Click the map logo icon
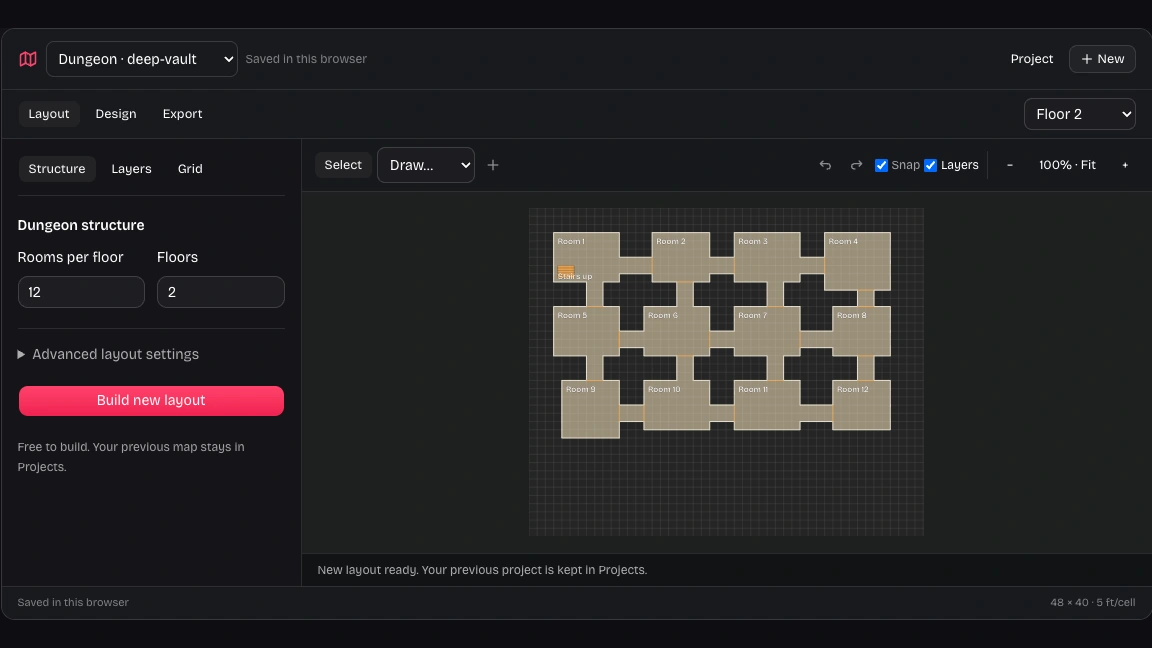The width and height of the screenshot is (1152, 648). 28,59
